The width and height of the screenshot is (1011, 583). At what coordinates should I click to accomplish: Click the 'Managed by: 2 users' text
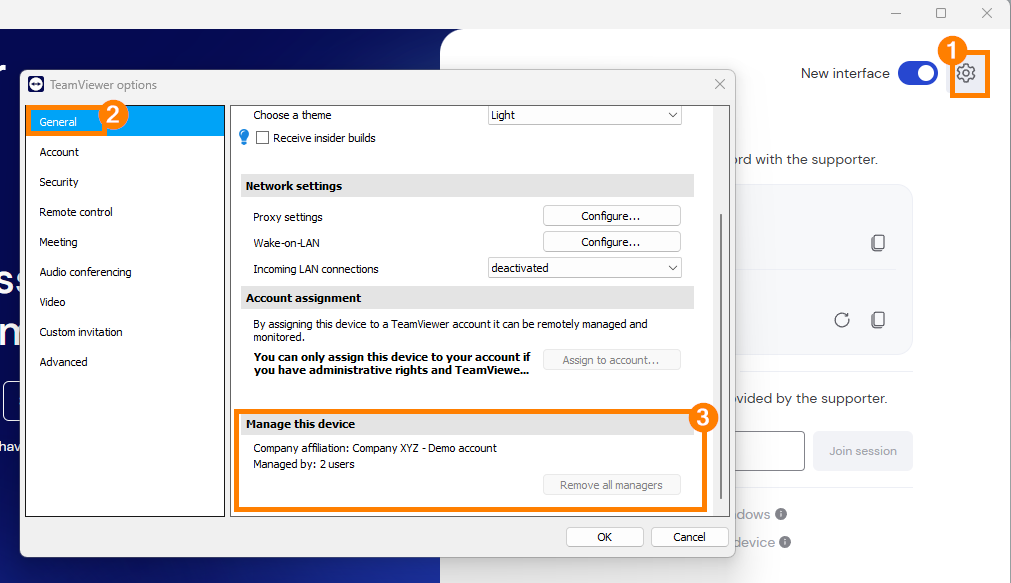tap(304, 464)
